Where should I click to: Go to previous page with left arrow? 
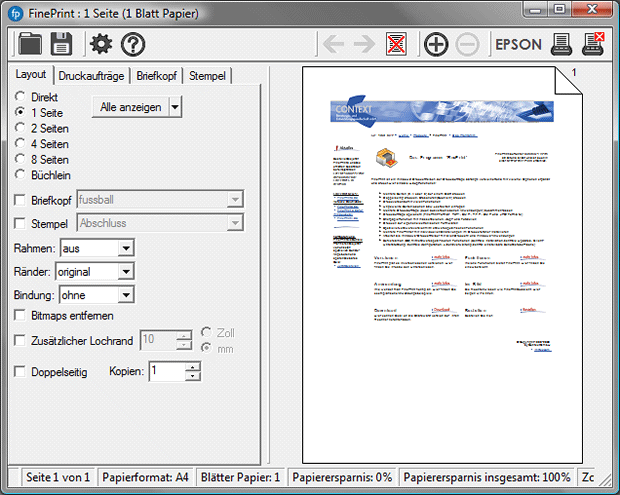[x=333, y=44]
